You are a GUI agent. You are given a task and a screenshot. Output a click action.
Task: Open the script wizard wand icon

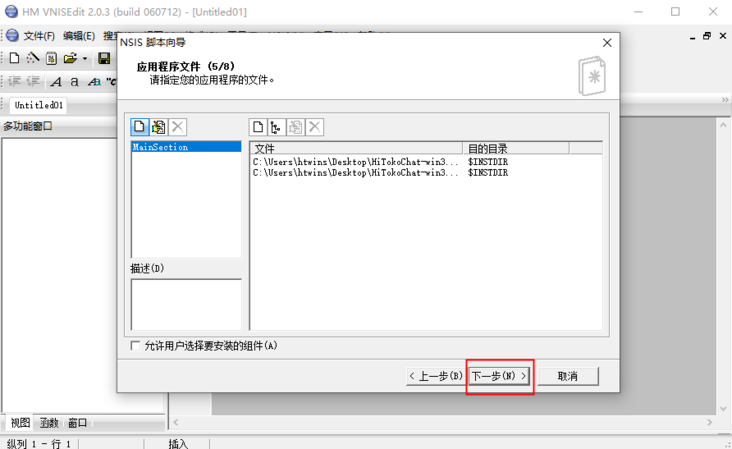pyautogui.click(x=33, y=58)
